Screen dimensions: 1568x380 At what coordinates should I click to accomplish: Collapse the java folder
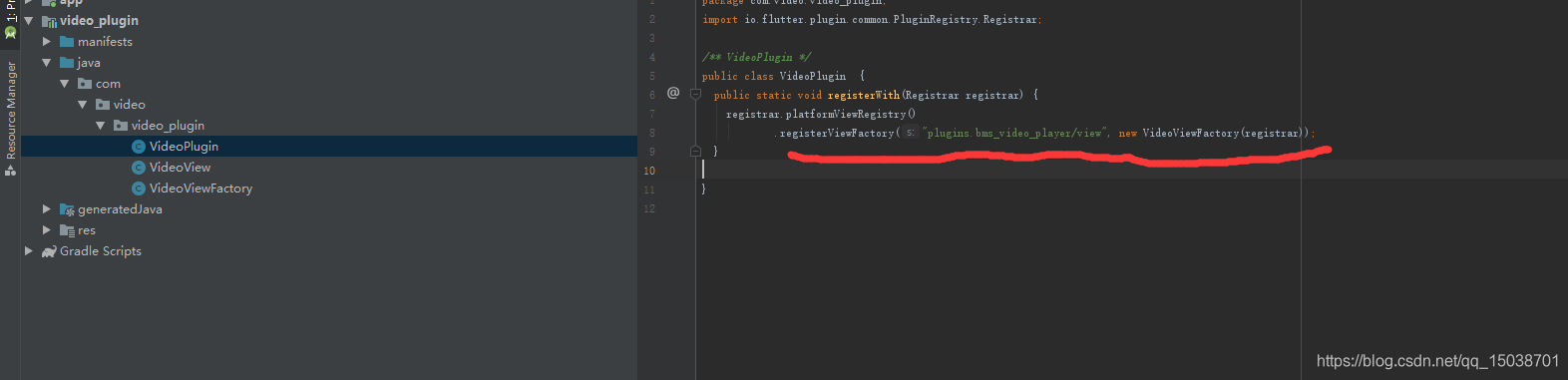pyautogui.click(x=47, y=62)
